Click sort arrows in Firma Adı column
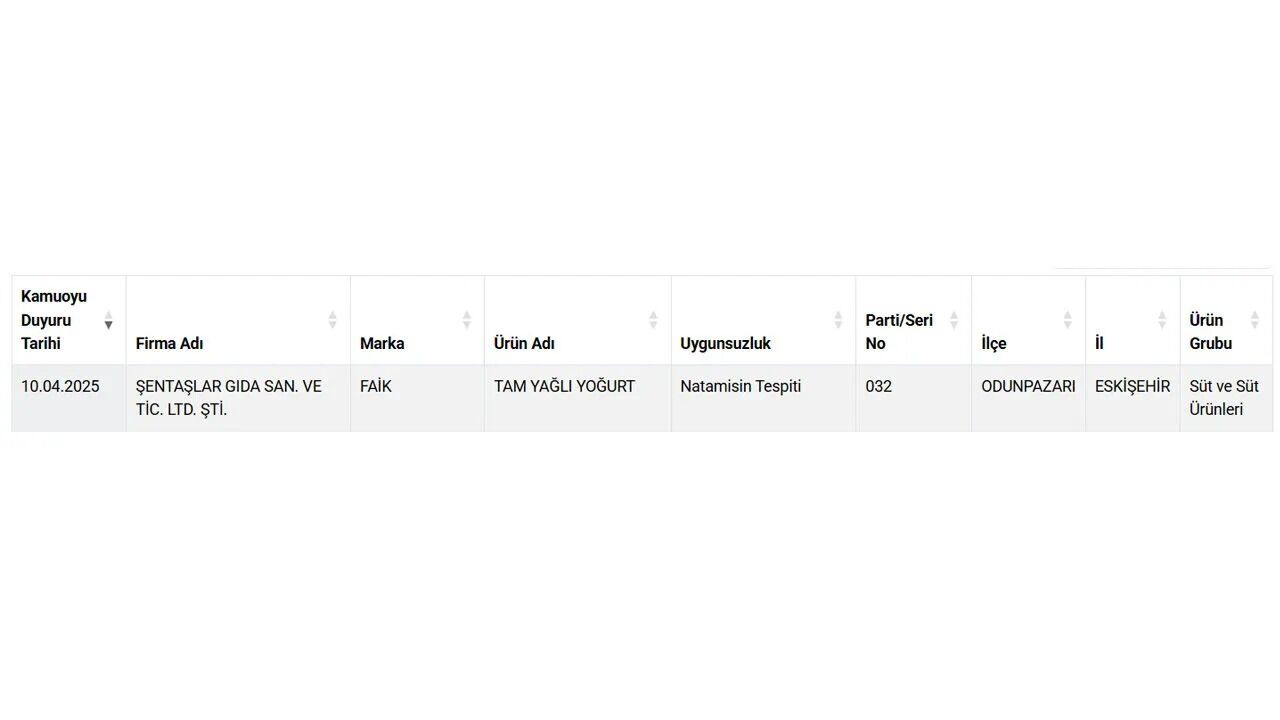Screen dimensions: 1280x720 coord(332,320)
